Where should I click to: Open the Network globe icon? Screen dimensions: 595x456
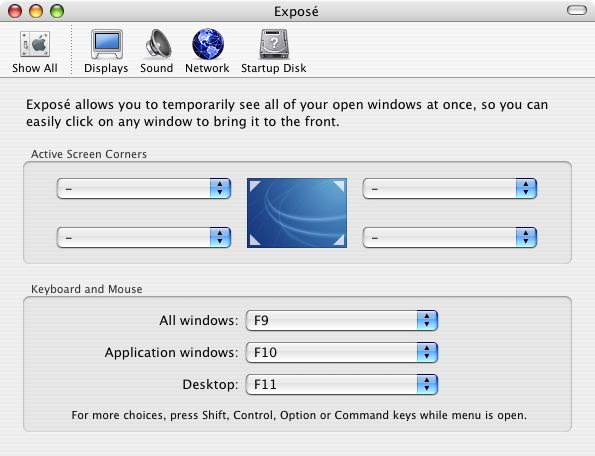coord(208,44)
